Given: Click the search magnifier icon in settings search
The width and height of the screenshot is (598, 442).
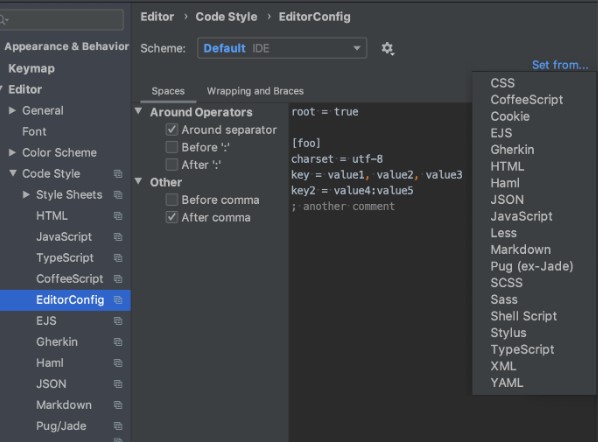Looking at the screenshot, I should (x=3, y=20).
